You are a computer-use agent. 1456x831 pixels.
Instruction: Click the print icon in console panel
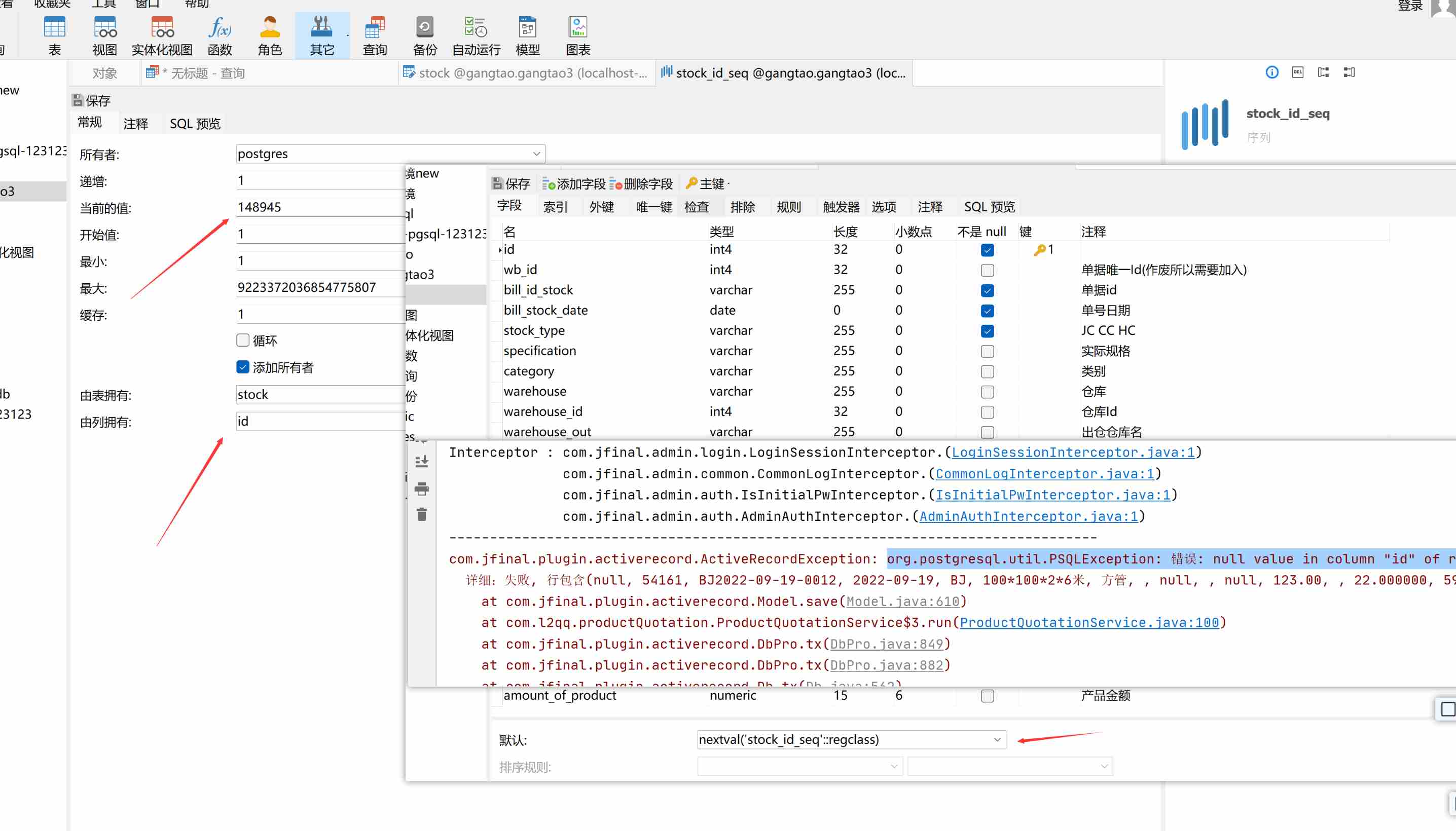pyautogui.click(x=421, y=488)
